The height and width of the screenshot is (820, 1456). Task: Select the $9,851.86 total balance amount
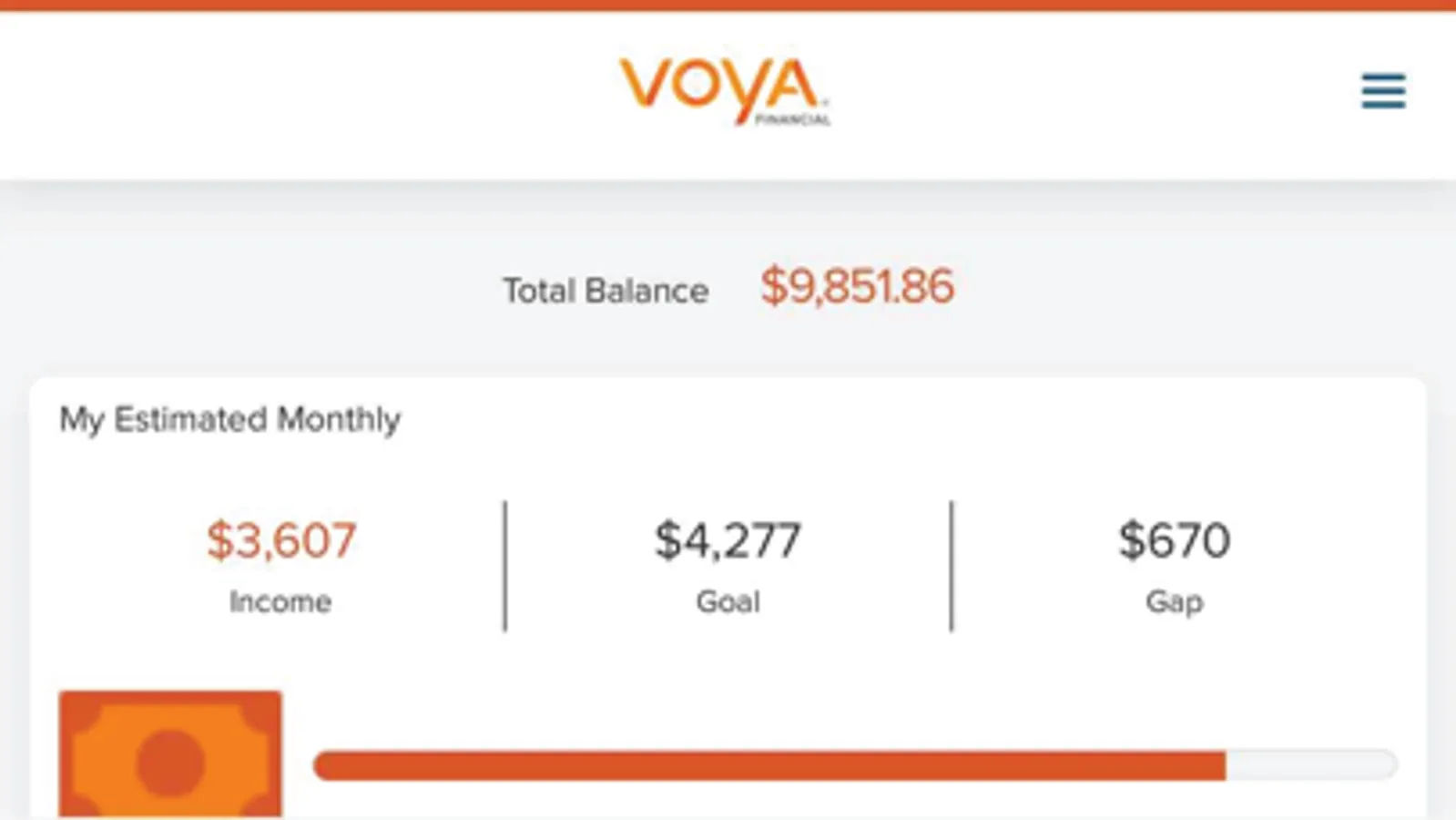857,287
